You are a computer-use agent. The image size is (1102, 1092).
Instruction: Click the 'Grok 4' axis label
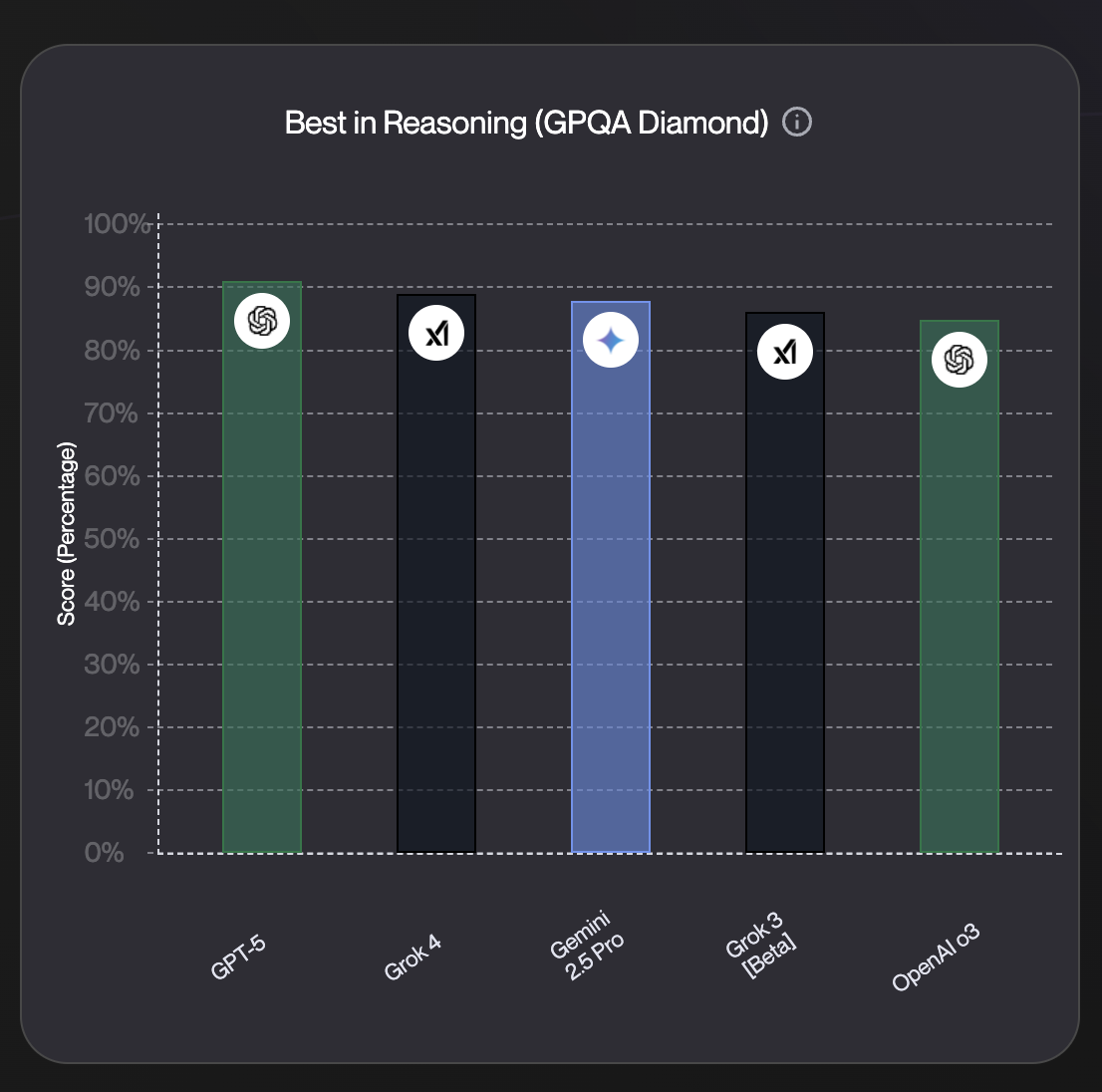(413, 956)
